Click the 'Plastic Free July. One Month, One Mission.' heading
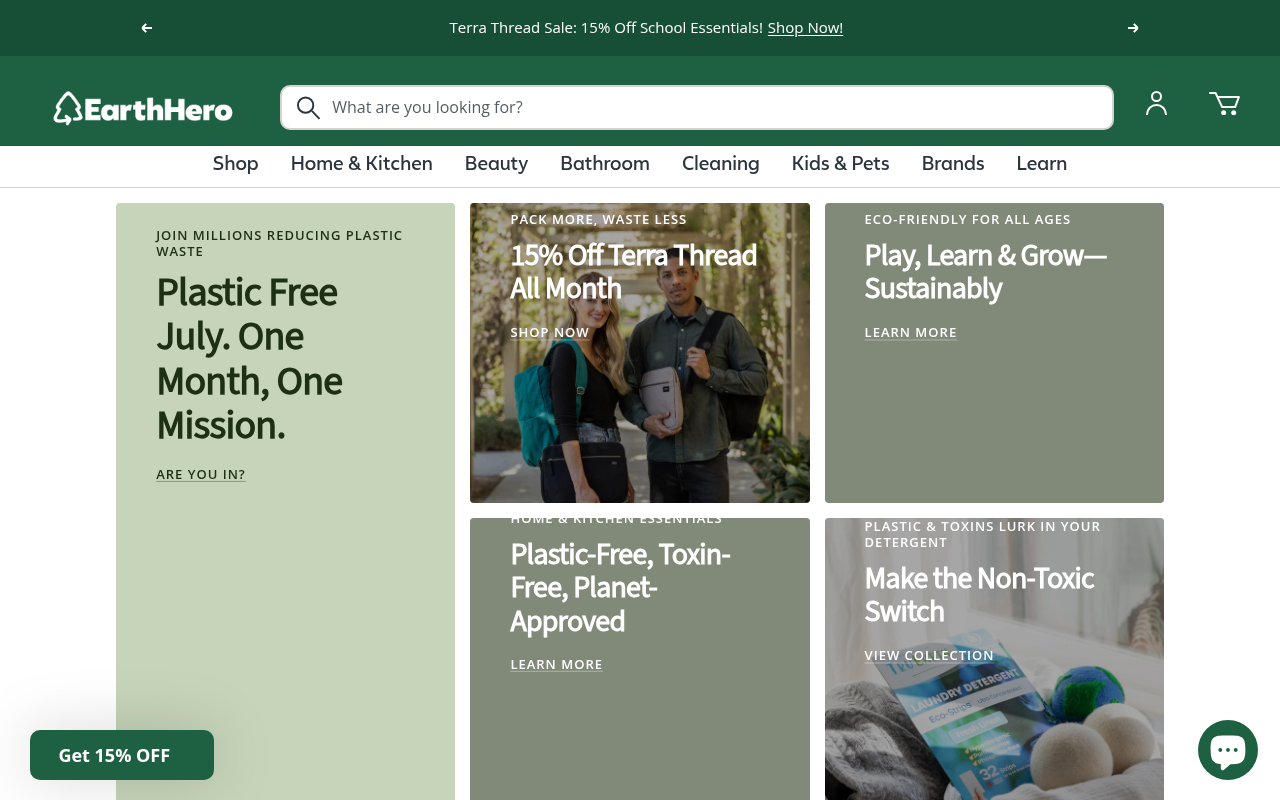This screenshot has height=800, width=1280. pyautogui.click(x=250, y=358)
